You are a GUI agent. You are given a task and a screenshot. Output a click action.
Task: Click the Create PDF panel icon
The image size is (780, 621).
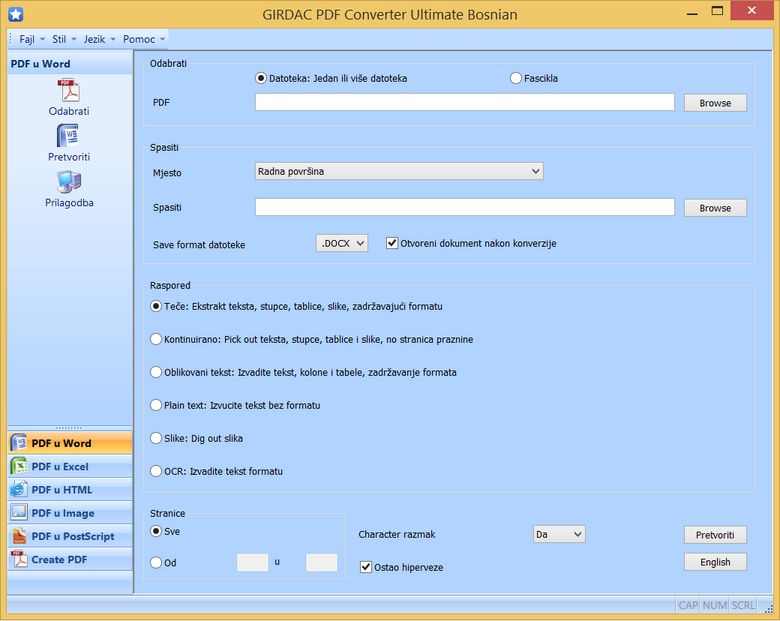[x=19, y=559]
